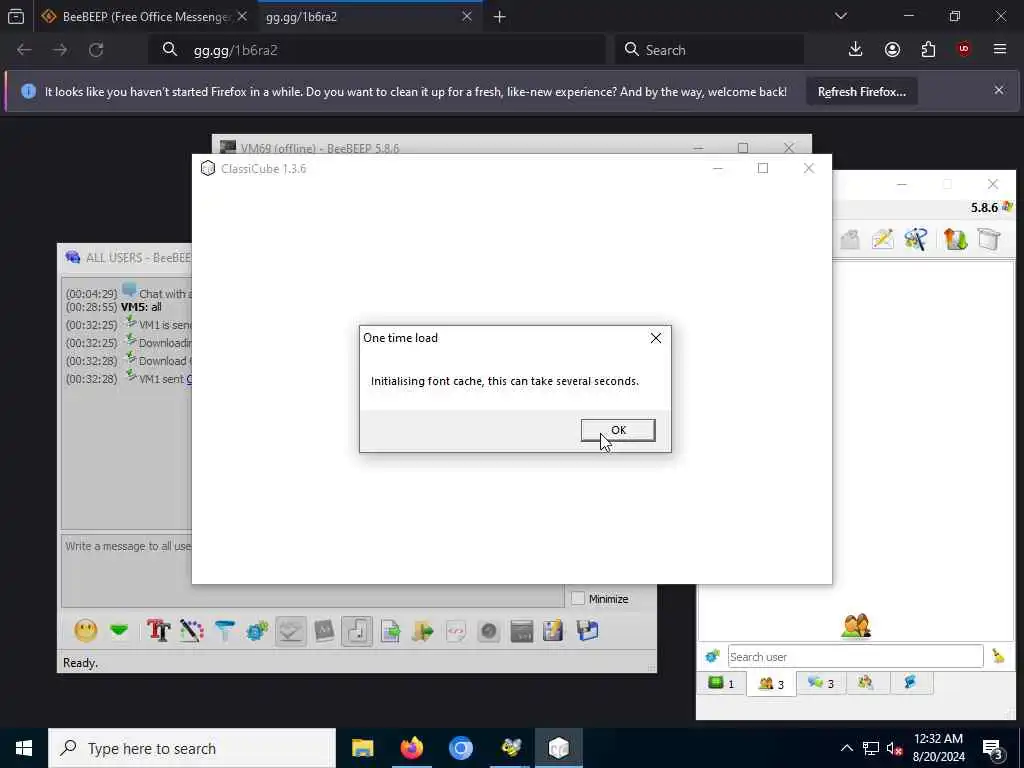
Task: Click the trash bin icon in BeeBEEP toolbar
Action: [989, 239]
